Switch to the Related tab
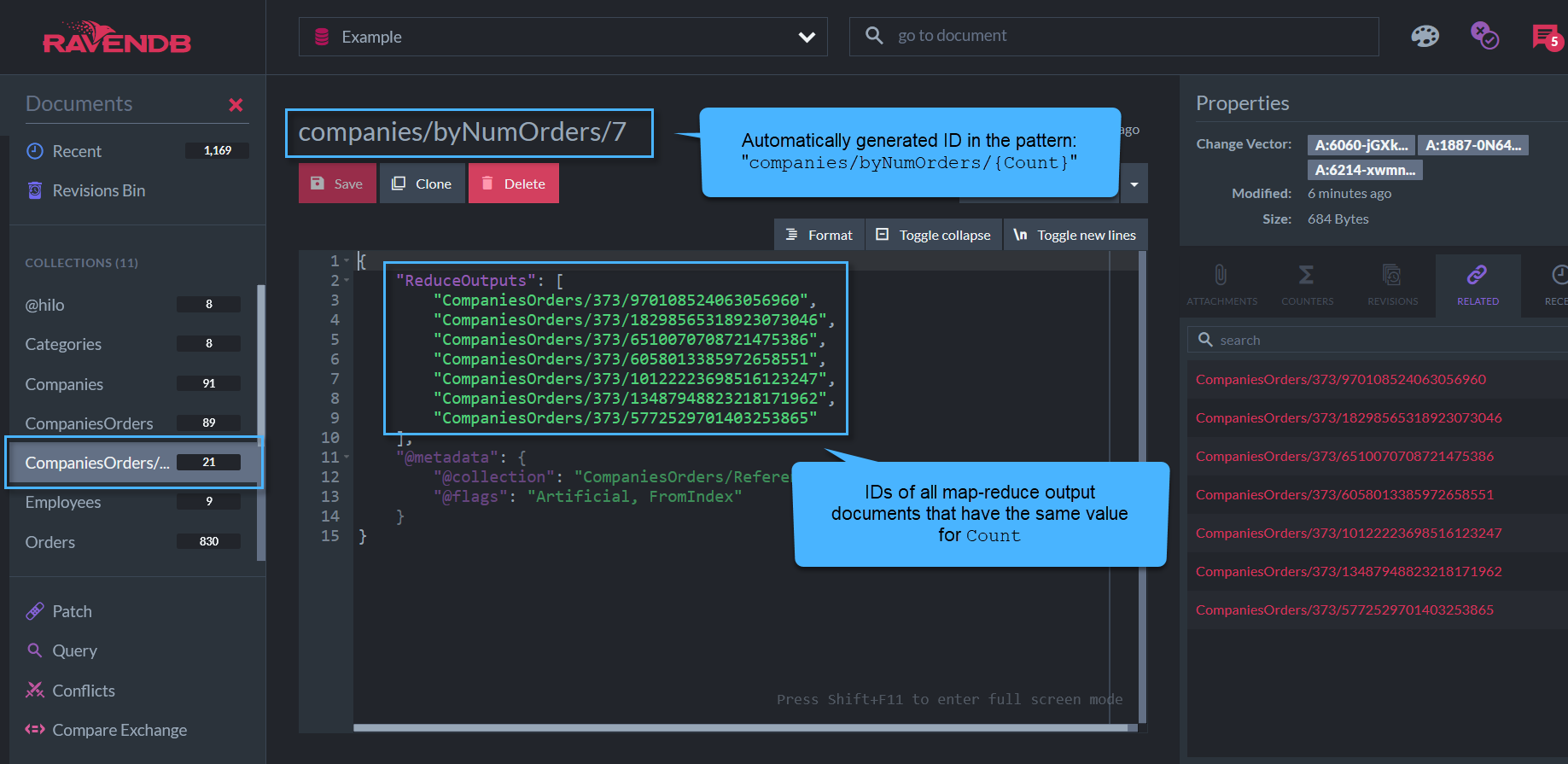 1478,286
